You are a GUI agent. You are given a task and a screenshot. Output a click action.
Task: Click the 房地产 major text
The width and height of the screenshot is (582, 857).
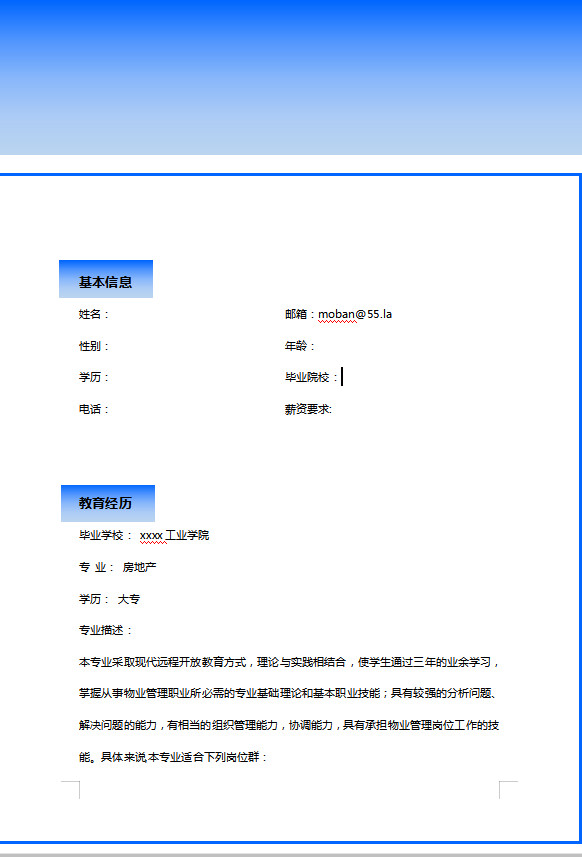139,567
